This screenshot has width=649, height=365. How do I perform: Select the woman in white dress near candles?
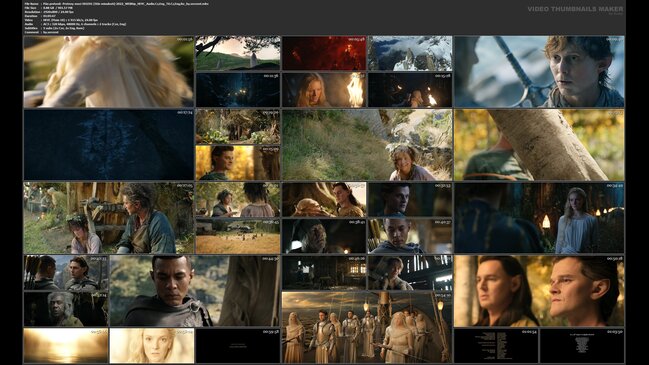point(539,218)
